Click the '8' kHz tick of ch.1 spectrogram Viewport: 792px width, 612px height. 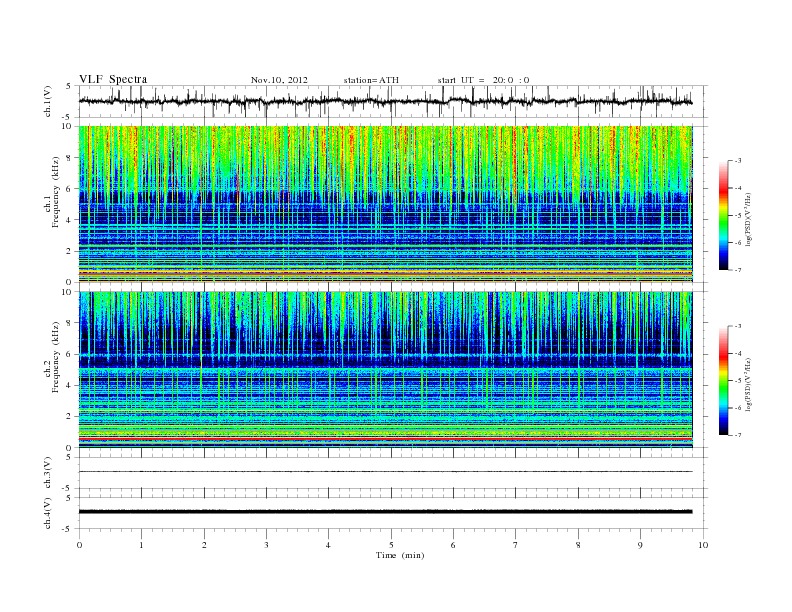pyautogui.click(x=69, y=158)
